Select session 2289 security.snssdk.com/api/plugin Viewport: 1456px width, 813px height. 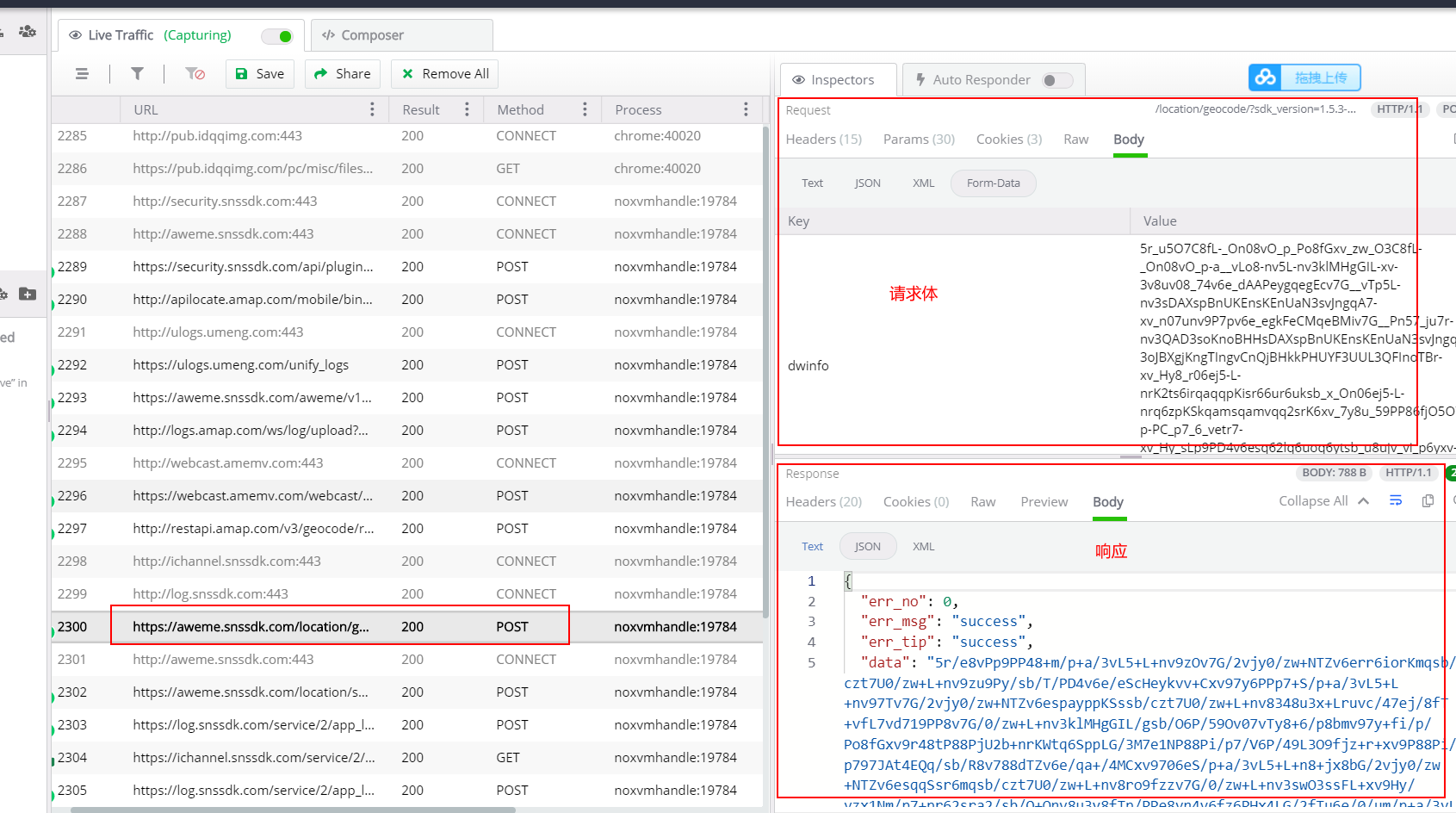click(406, 266)
